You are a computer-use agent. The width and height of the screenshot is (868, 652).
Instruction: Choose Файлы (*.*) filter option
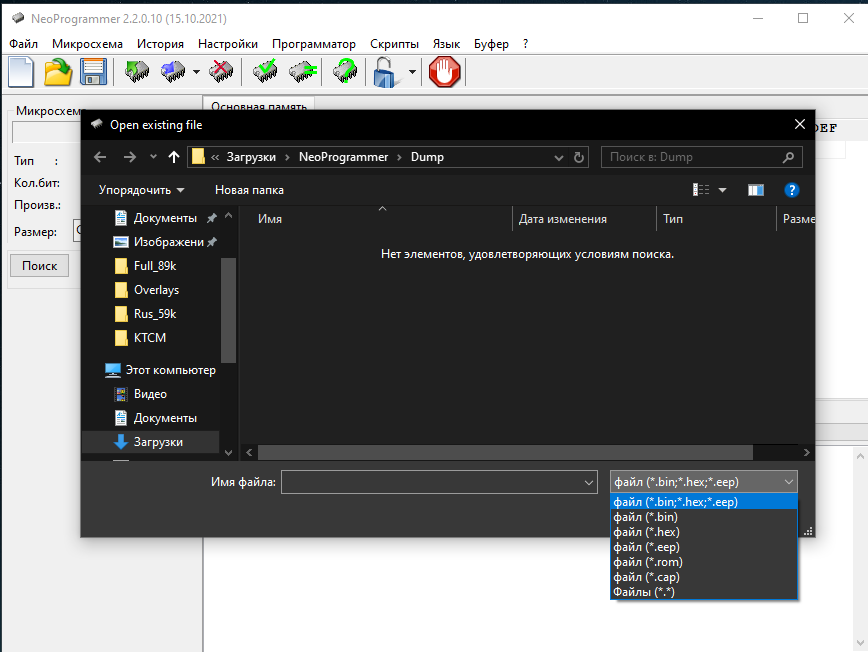coord(703,592)
